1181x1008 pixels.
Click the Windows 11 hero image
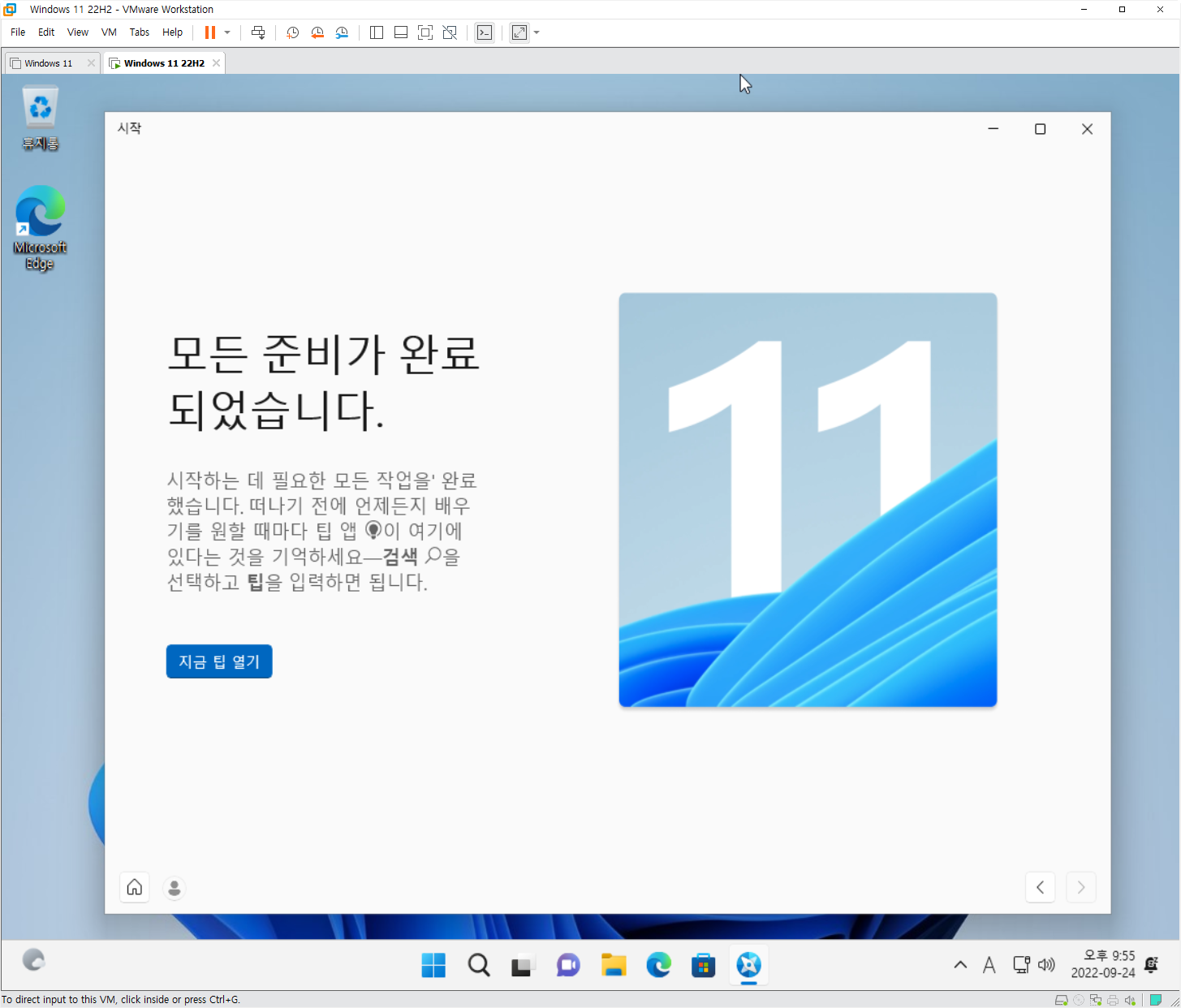(808, 500)
